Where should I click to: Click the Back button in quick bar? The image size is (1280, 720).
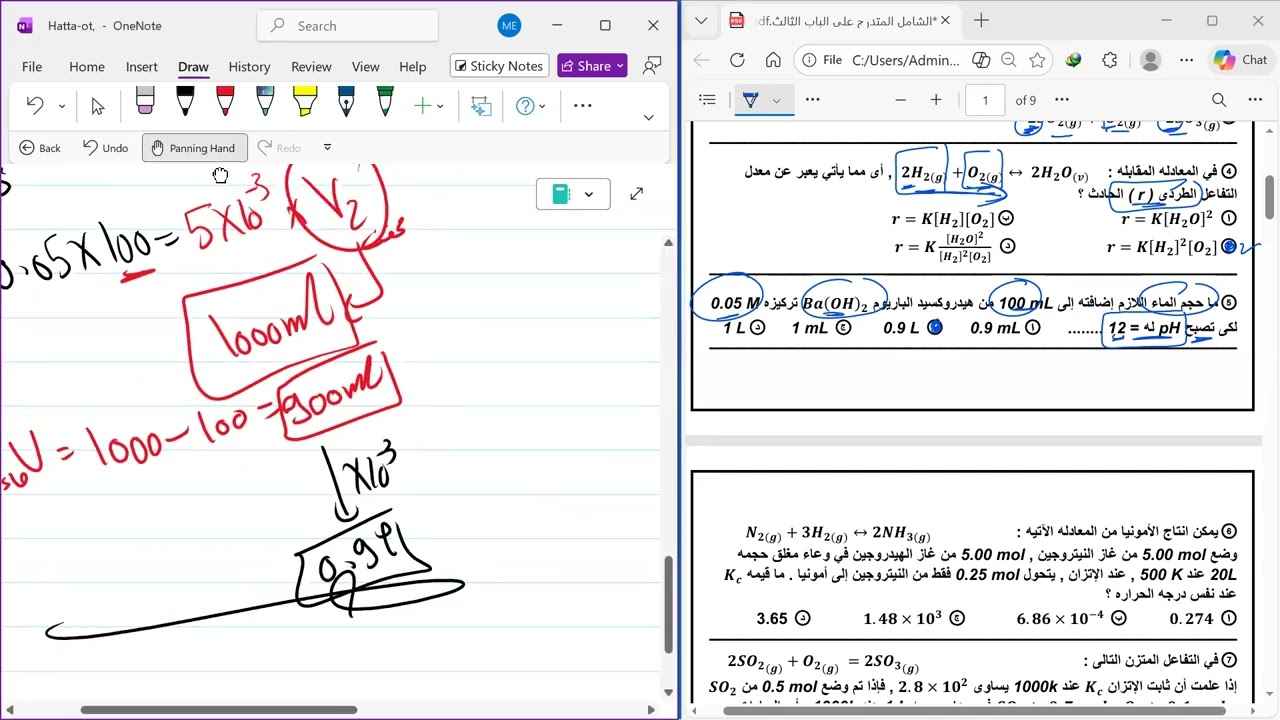click(x=40, y=148)
